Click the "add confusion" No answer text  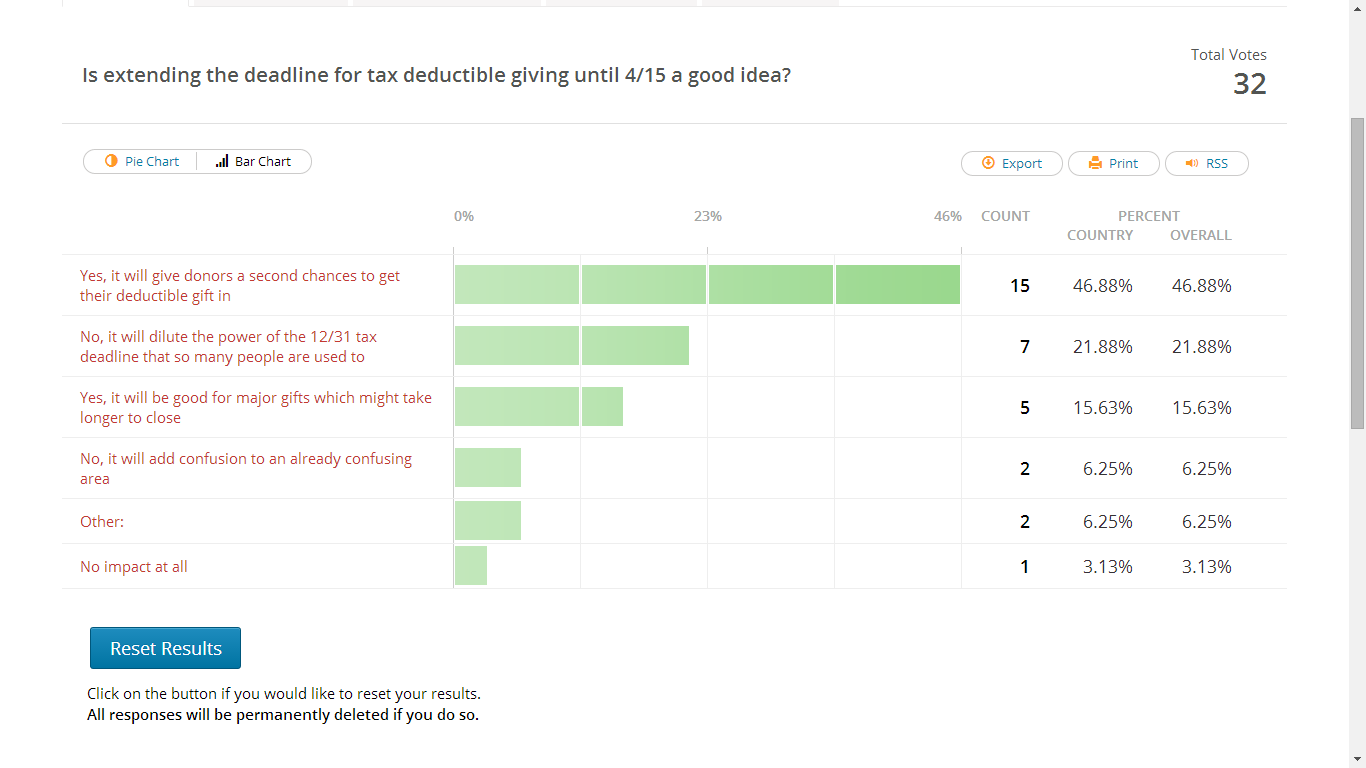pyautogui.click(x=246, y=469)
